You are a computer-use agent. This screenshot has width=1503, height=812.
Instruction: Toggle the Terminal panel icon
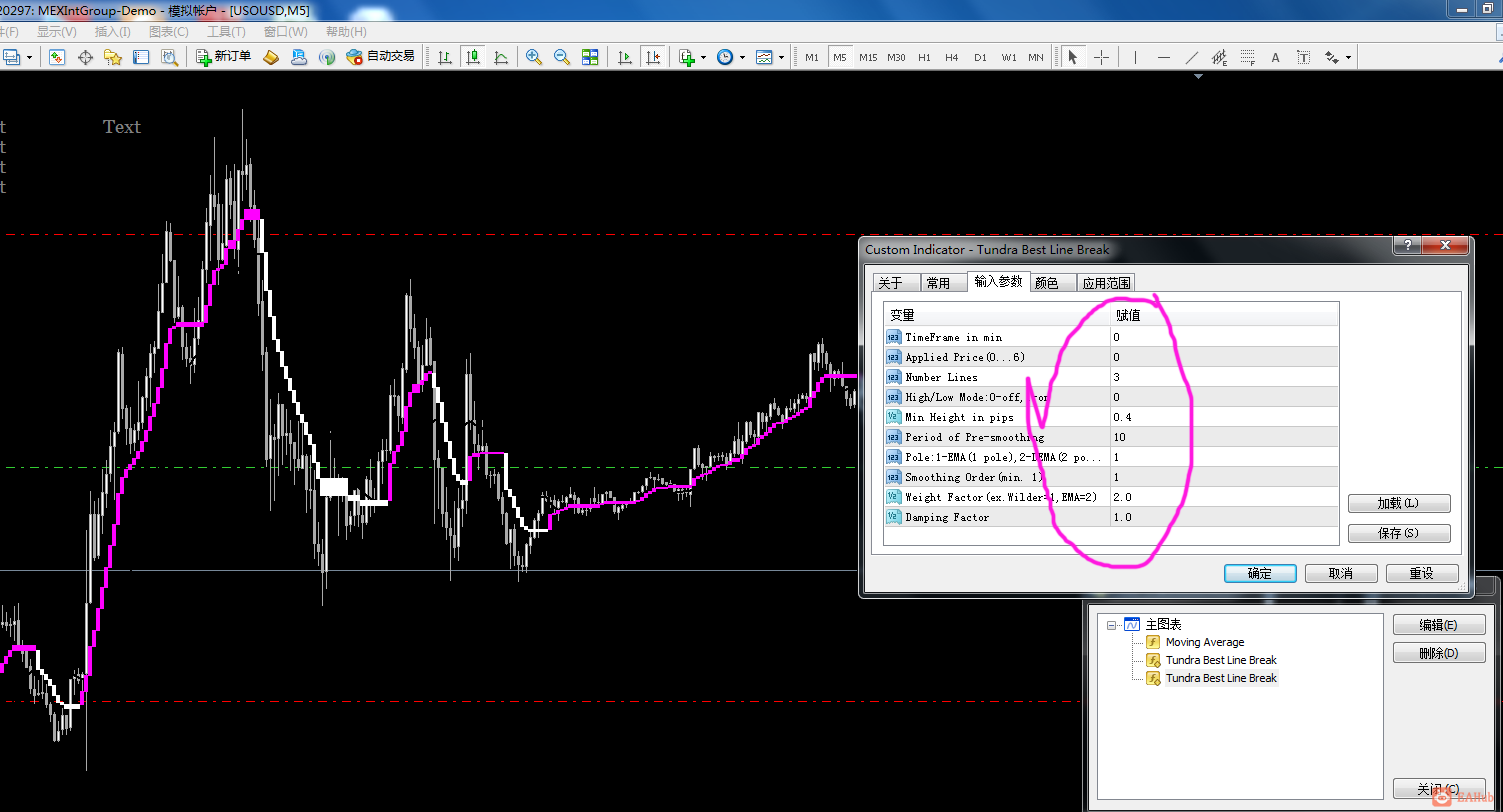[x=141, y=57]
